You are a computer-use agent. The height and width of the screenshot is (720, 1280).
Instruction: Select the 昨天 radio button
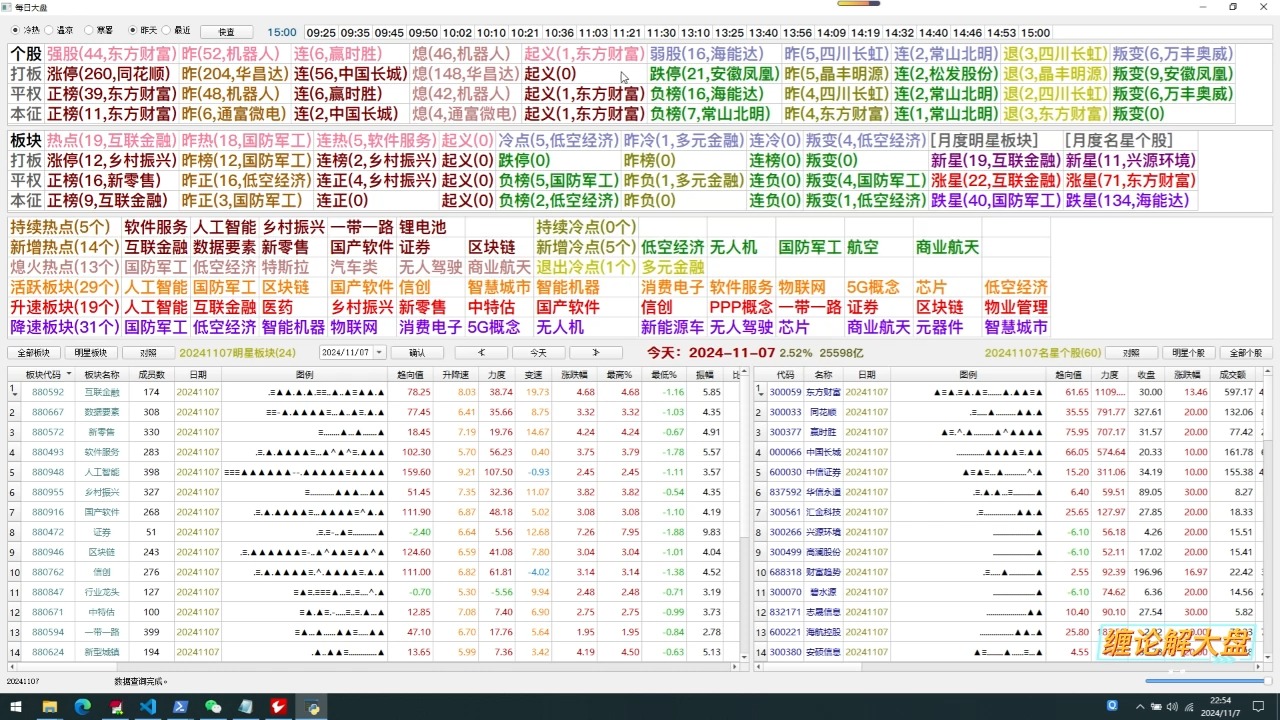click(x=142, y=31)
